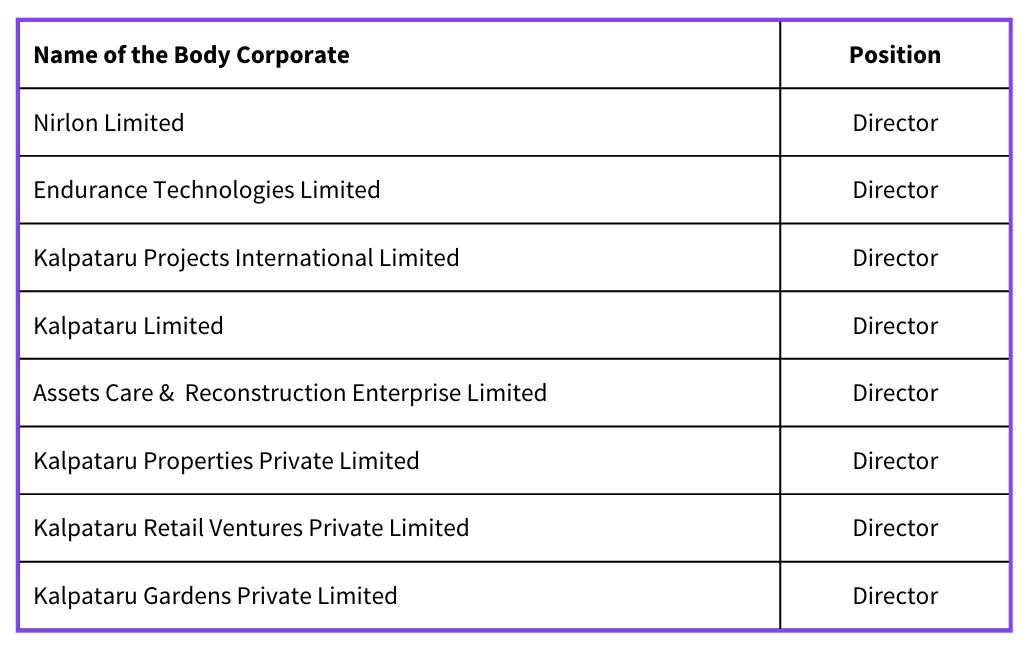Click Director cell in Assets Care row
The width and height of the screenshot is (1028, 660).
[895, 393]
